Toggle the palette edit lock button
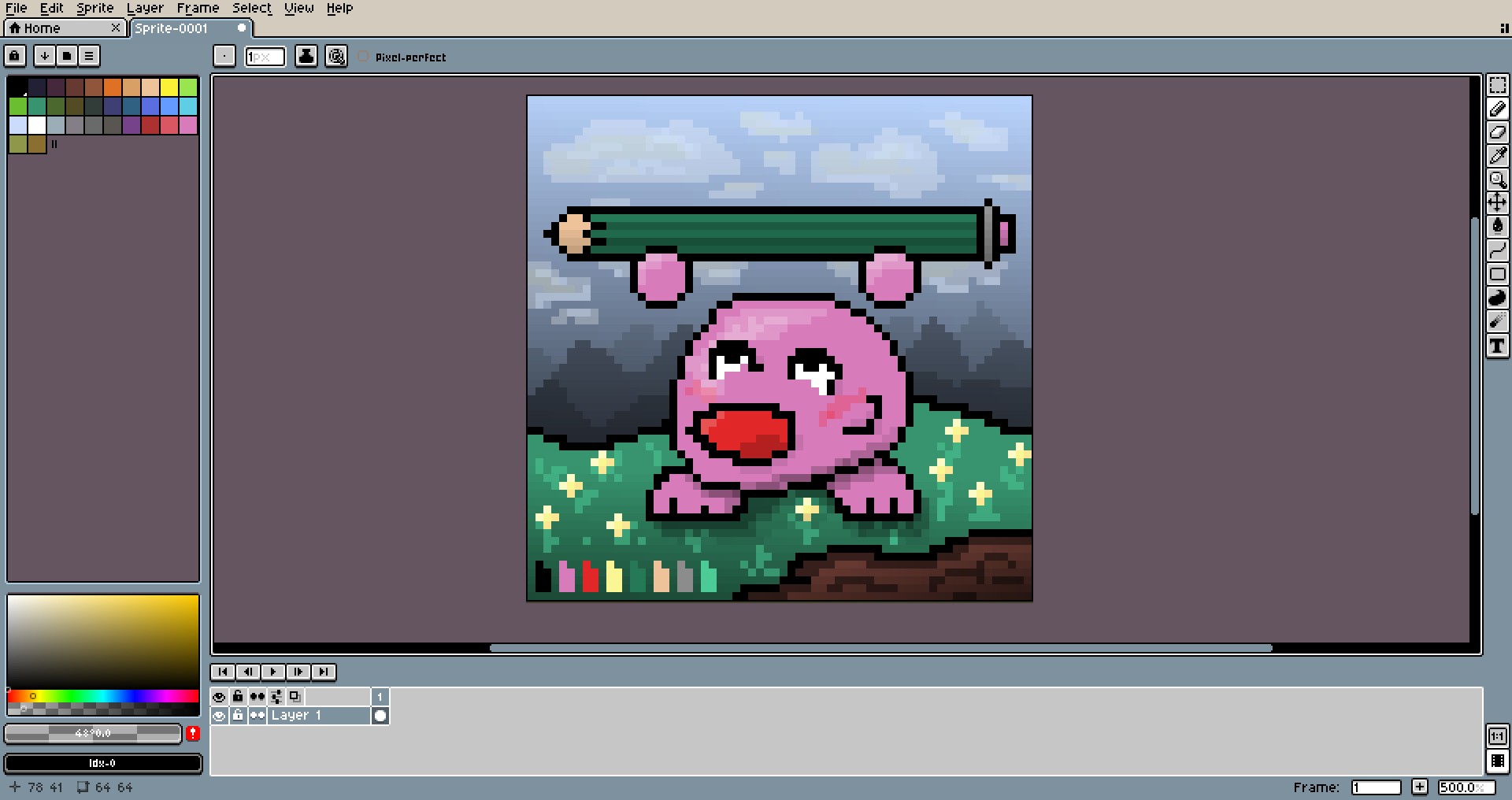This screenshot has height=800, width=1512. 15,56
